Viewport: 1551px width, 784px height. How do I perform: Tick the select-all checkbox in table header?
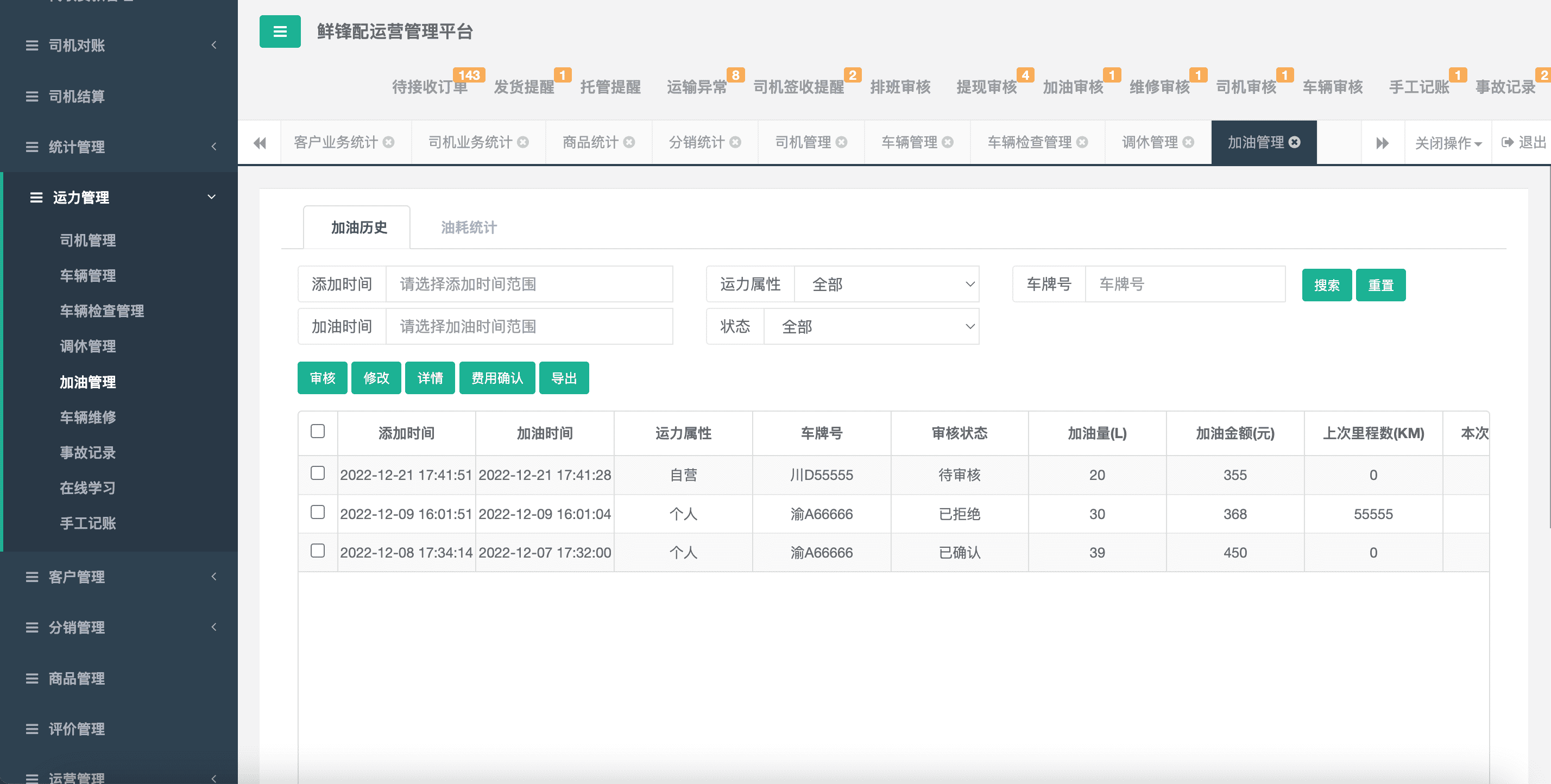point(318,431)
